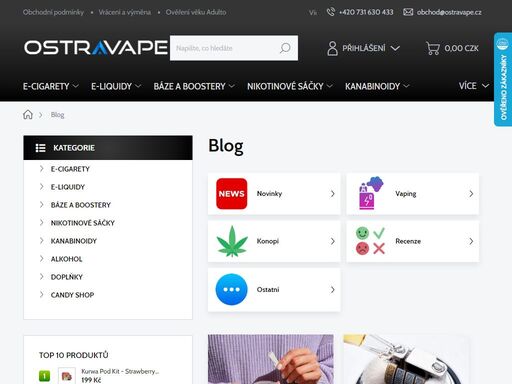Screen dimensions: 512x384
Task: Click the red NEWS icon
Action: 232,194
